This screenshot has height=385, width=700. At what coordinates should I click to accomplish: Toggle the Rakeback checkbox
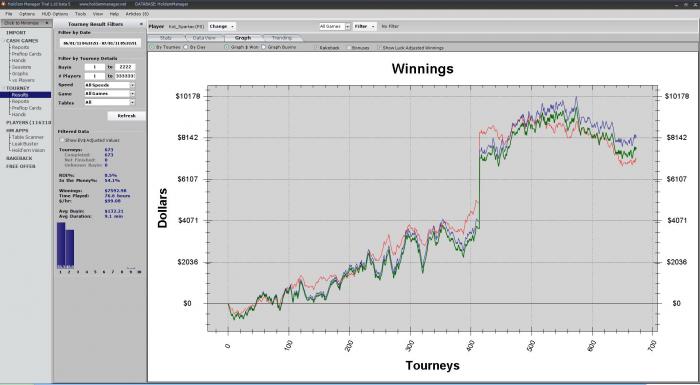[x=316, y=47]
